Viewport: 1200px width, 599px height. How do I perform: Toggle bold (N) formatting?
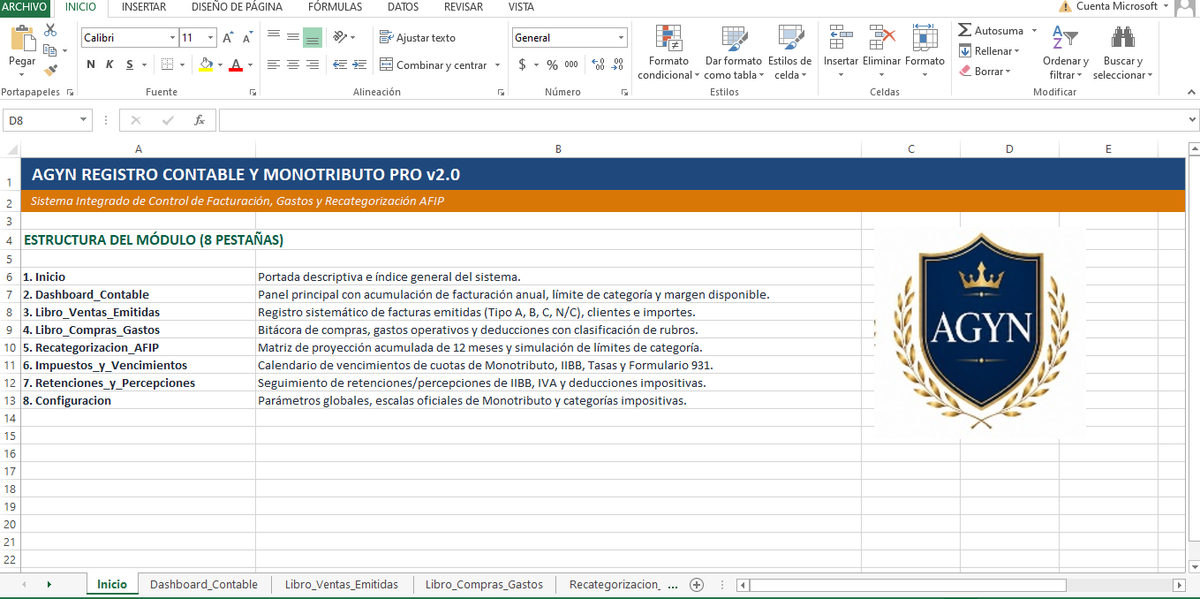point(91,65)
